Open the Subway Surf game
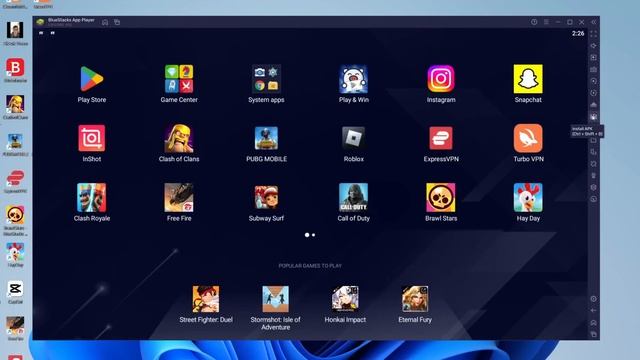 point(266,198)
